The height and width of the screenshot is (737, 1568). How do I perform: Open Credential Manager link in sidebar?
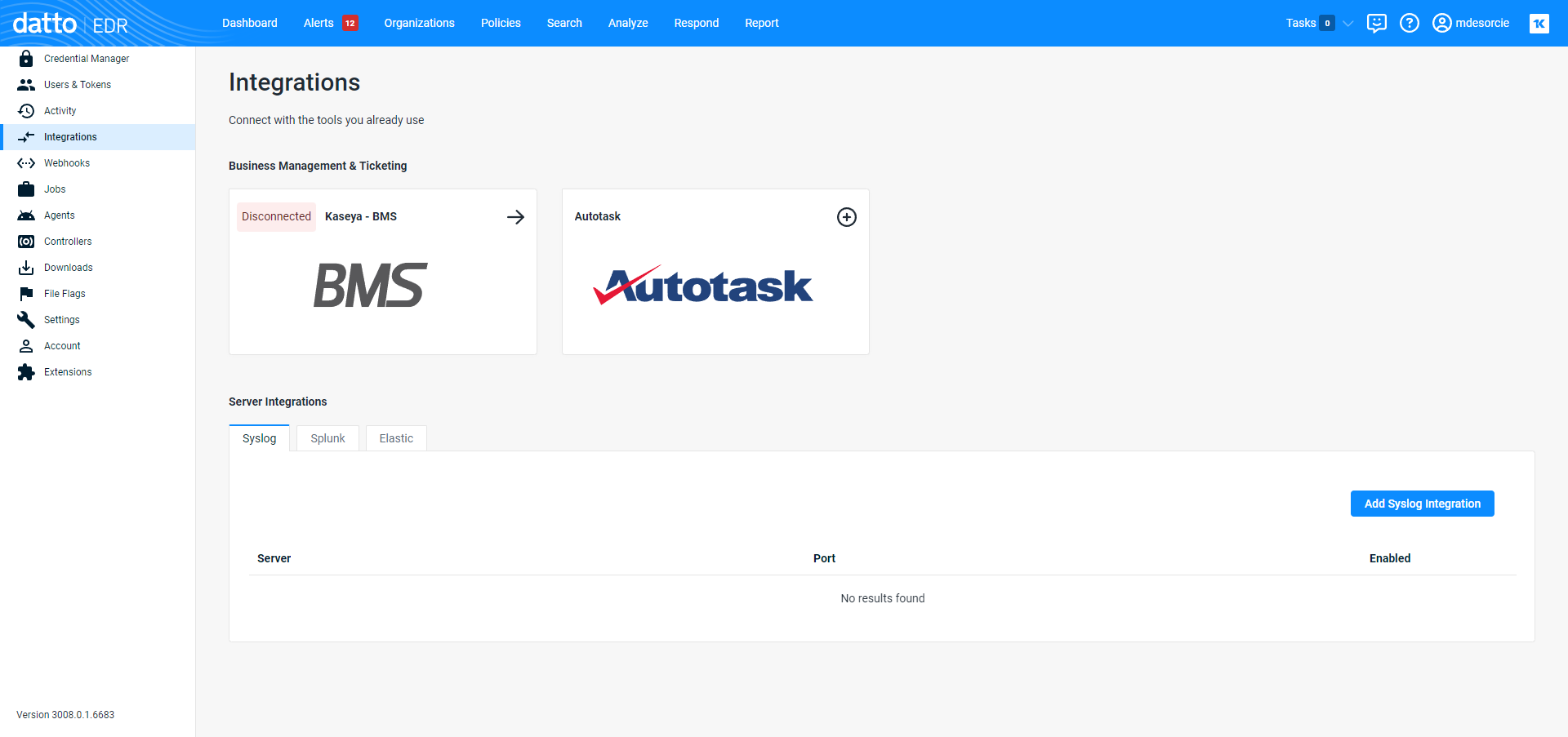coord(87,59)
